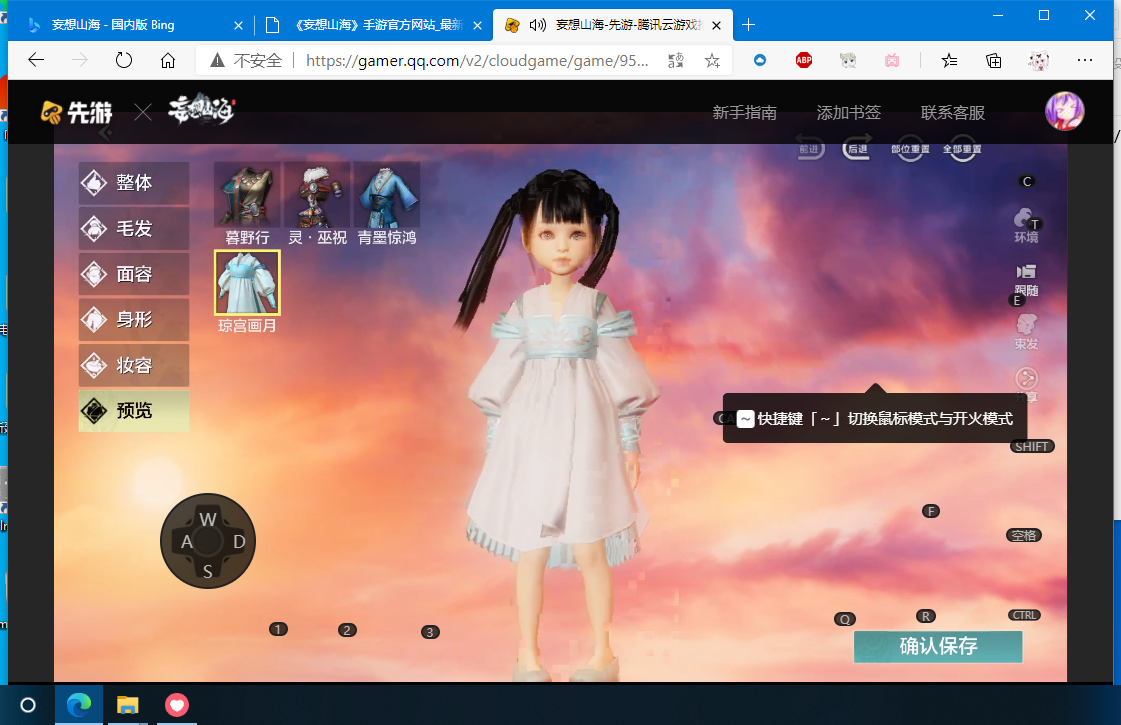This screenshot has height=725, width=1121.
Task: Tap A on the virtual joystick
Action: click(x=187, y=542)
